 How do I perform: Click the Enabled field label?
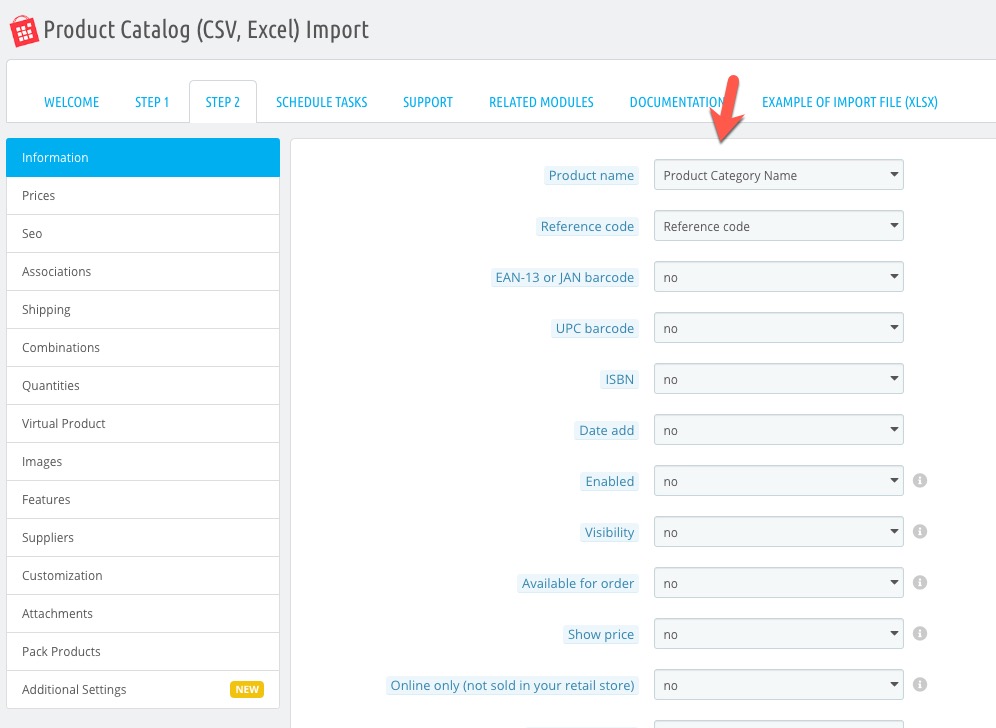click(x=610, y=482)
